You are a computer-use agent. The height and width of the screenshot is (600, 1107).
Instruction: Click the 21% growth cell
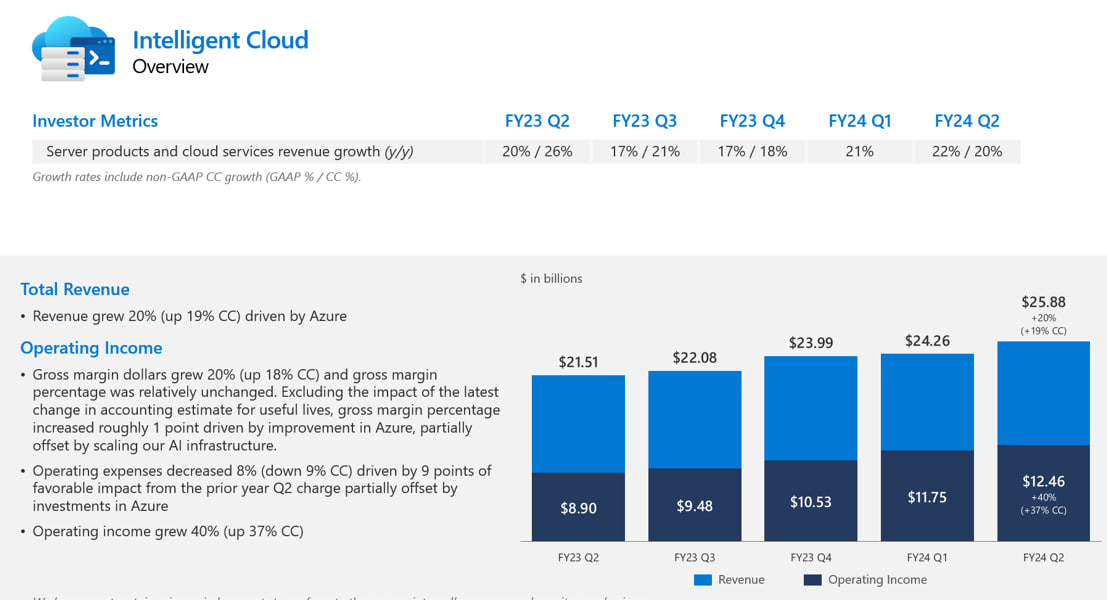tap(860, 152)
